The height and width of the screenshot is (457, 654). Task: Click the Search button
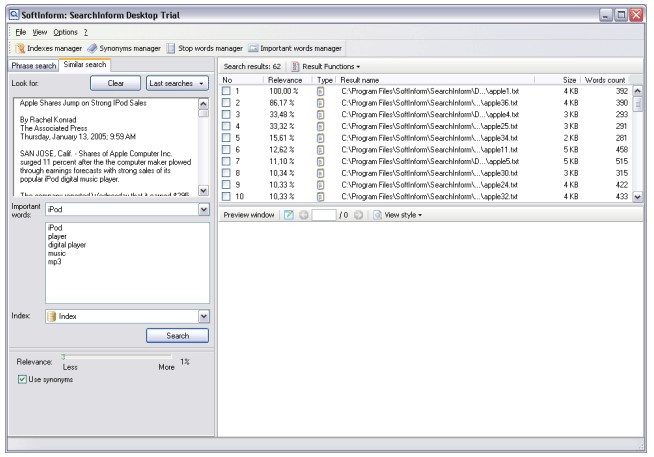coord(177,336)
